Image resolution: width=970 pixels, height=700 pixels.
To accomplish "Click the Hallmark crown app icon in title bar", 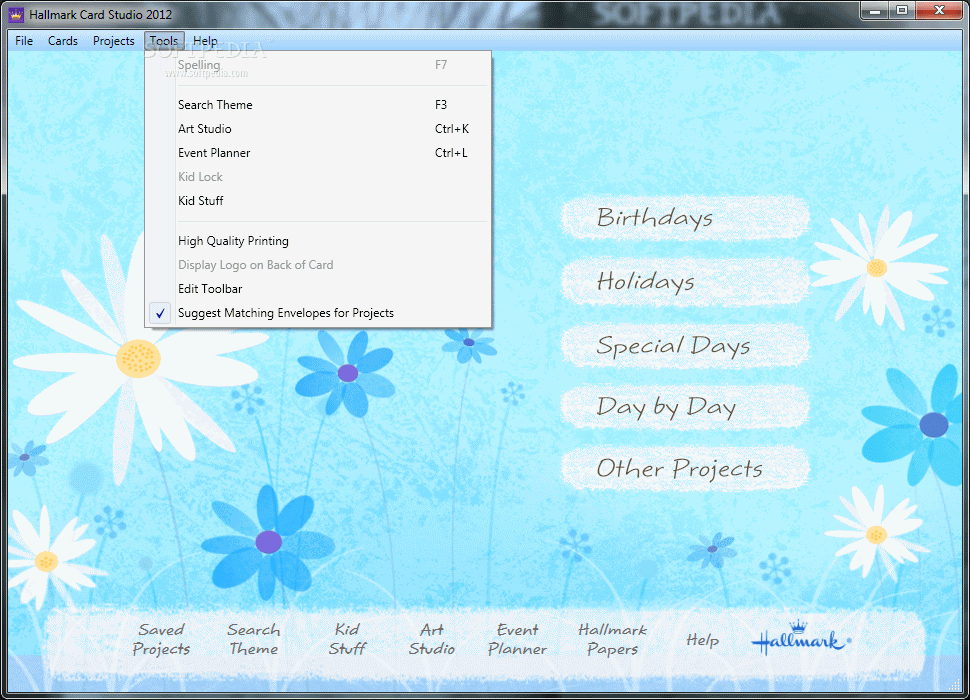I will [15, 14].
